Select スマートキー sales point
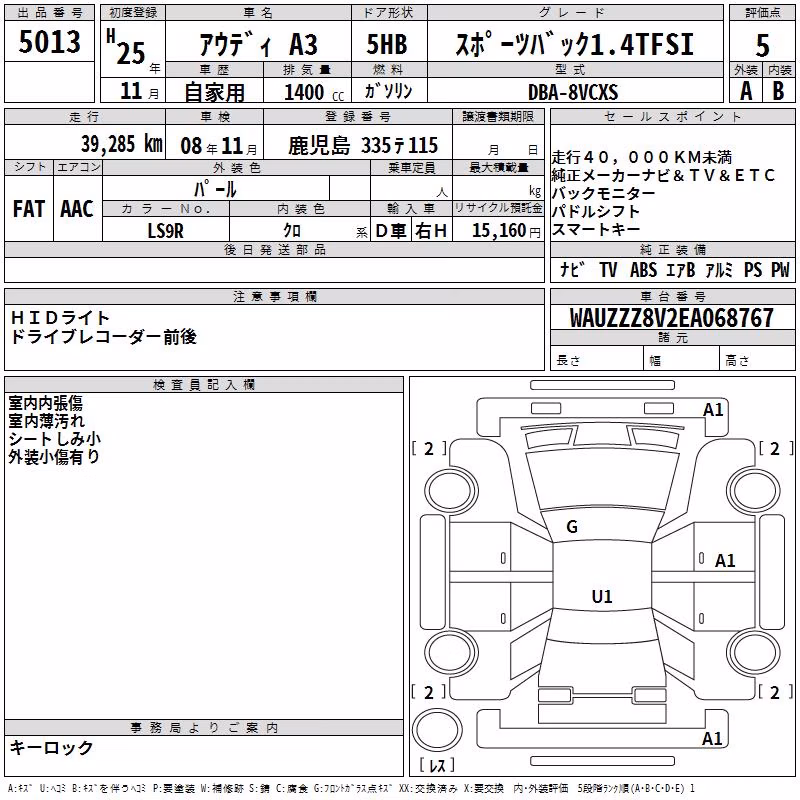800x800 pixels. tap(595, 229)
